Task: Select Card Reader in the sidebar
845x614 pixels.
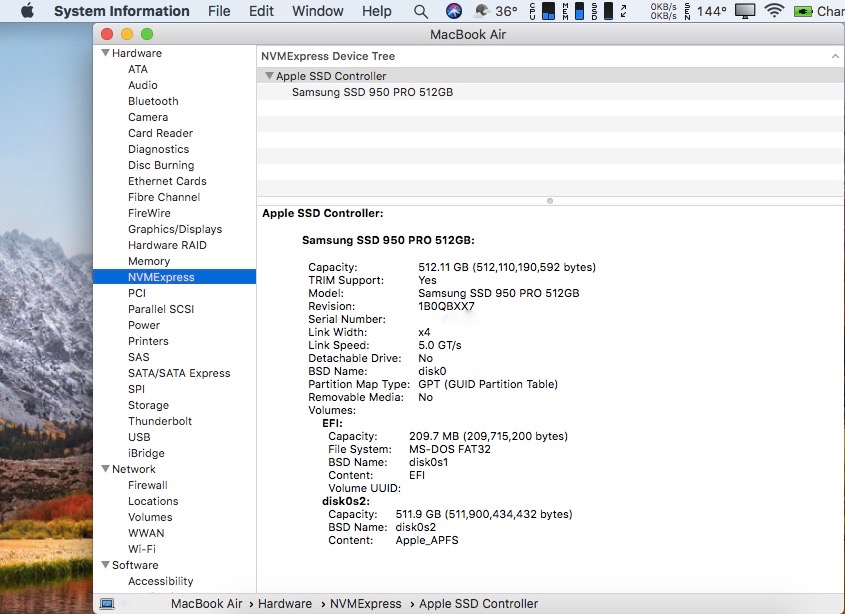Action: click(x=160, y=133)
